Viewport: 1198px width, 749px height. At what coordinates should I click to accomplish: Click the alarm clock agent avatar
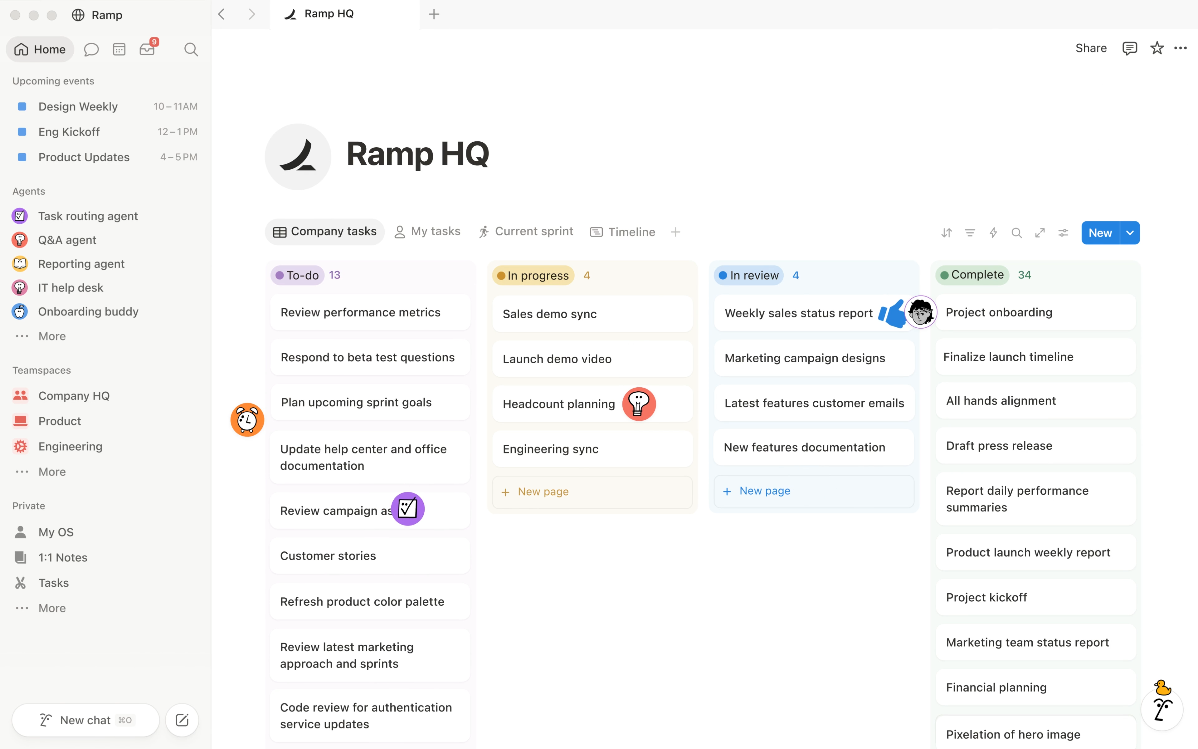(248, 420)
